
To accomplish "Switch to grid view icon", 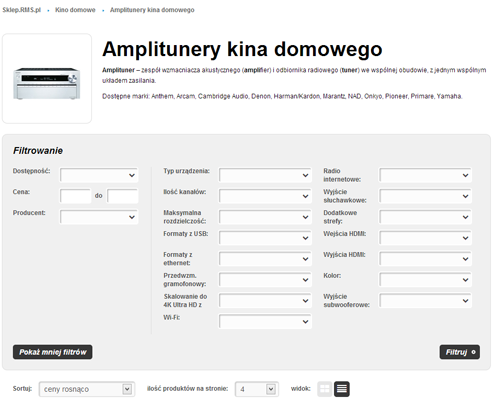I will (324, 389).
